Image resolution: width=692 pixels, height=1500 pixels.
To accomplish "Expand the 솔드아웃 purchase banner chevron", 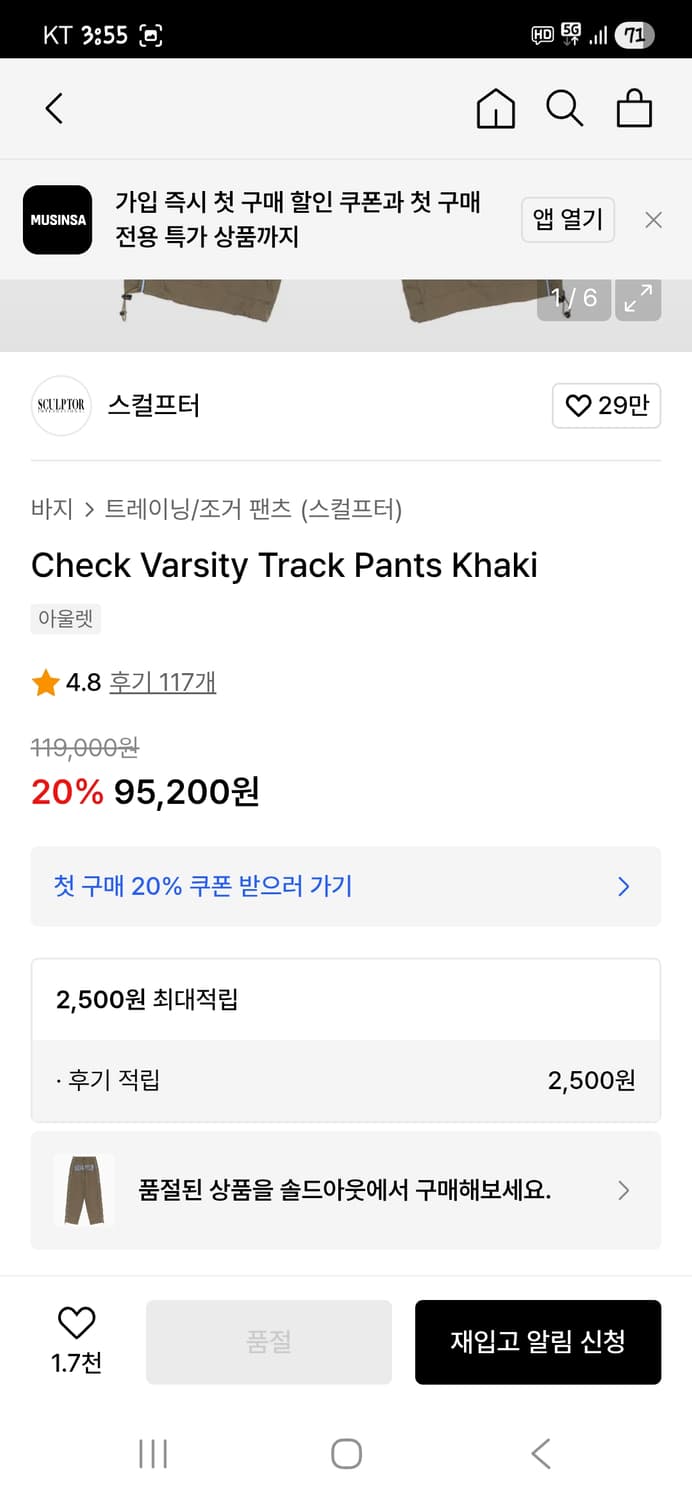I will pyautogui.click(x=623, y=1190).
